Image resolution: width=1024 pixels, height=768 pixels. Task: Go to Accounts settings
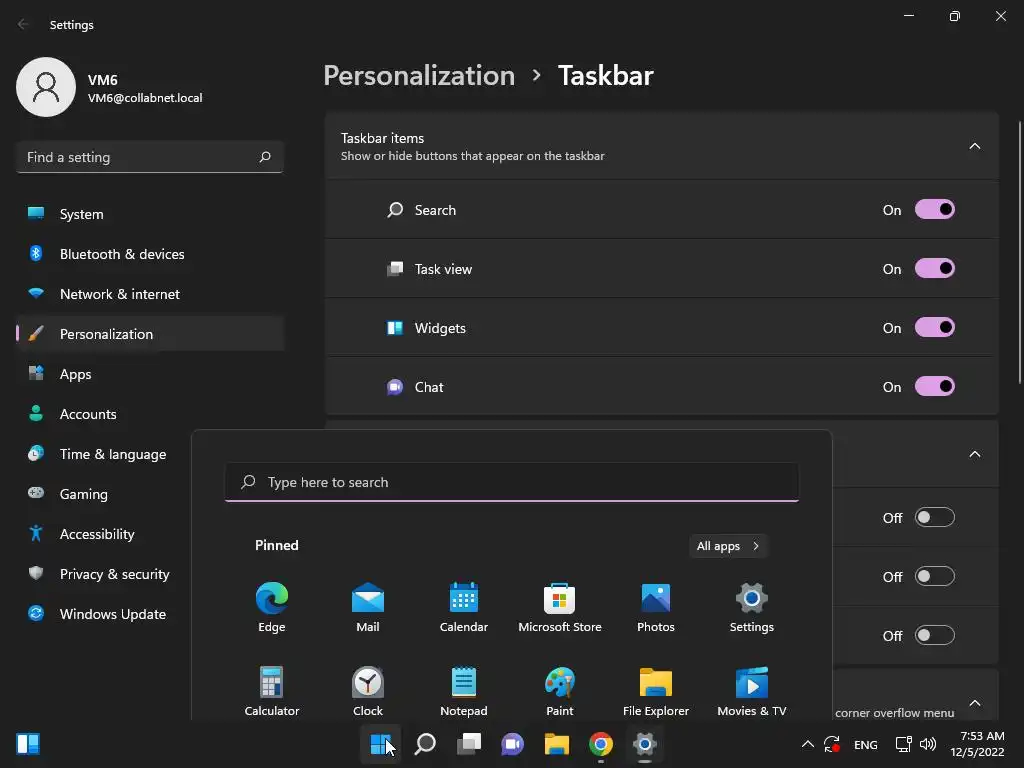(x=150, y=414)
